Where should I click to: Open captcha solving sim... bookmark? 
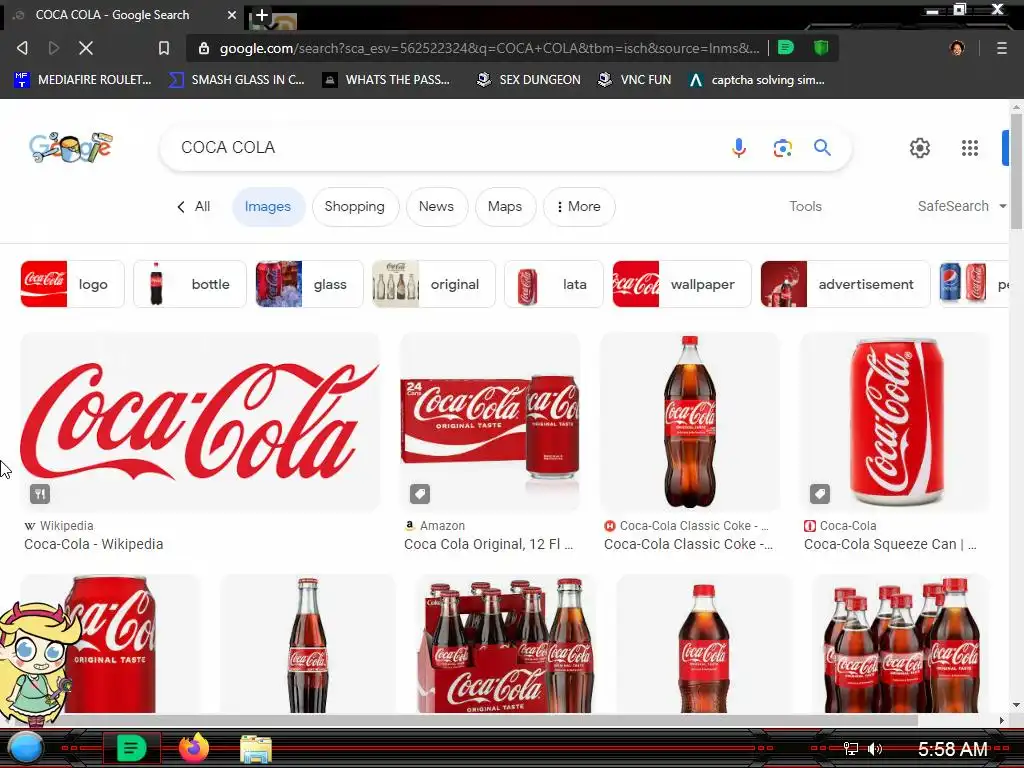click(x=756, y=80)
